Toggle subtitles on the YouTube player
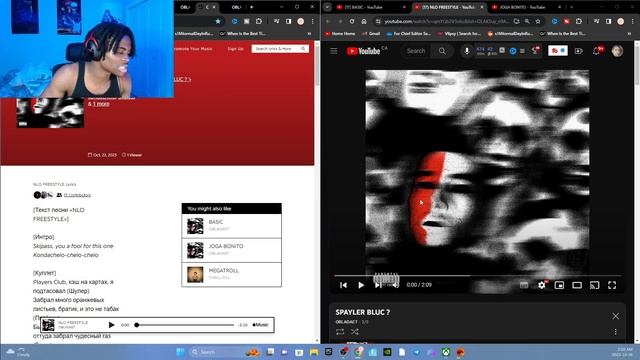This screenshot has width=640, height=360. coord(524,285)
